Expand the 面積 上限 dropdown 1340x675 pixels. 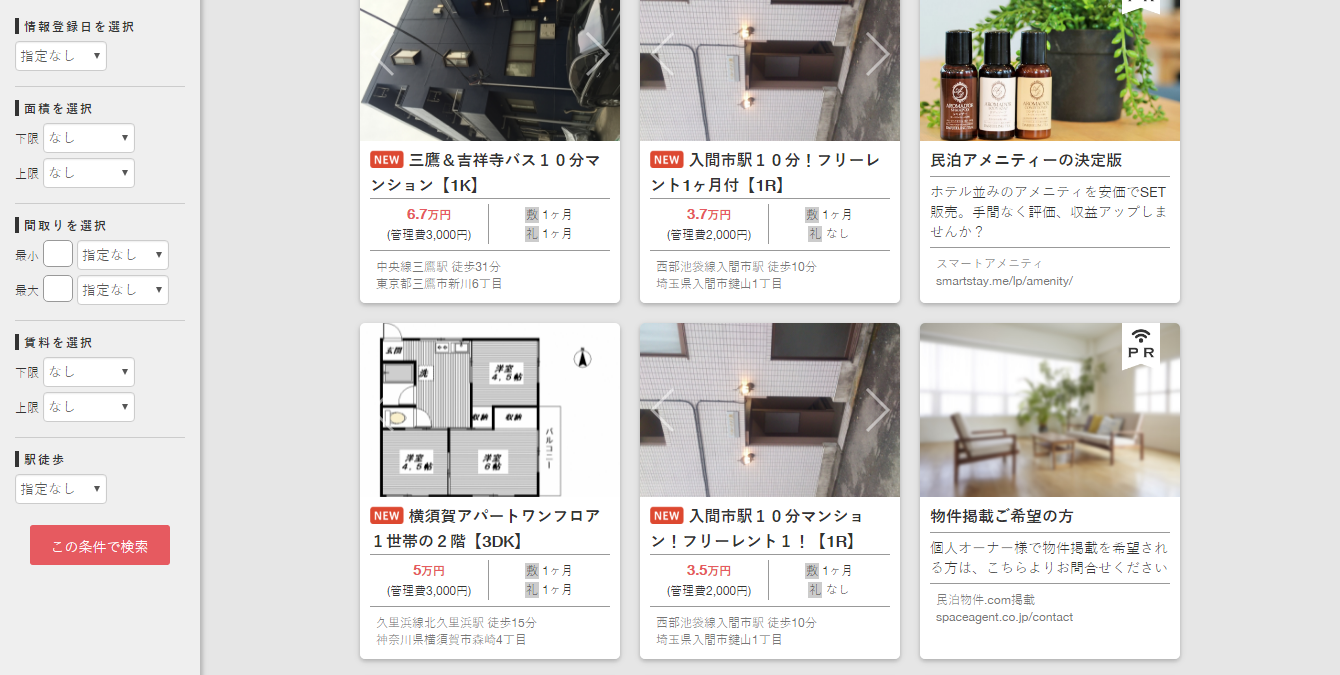[x=89, y=173]
